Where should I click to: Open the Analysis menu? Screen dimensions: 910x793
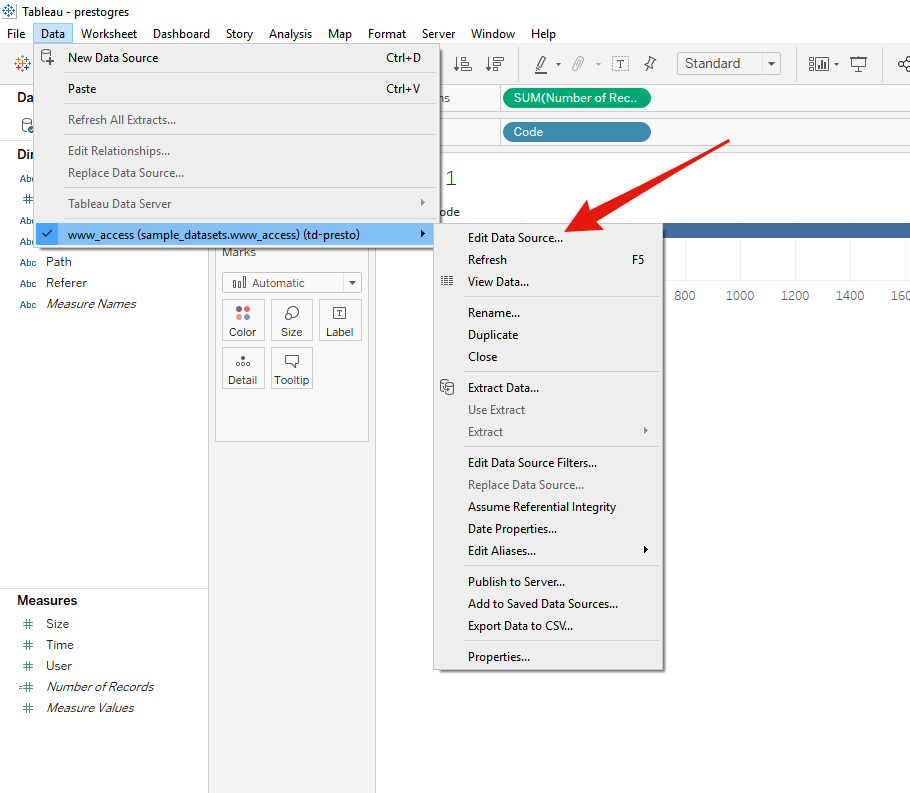click(x=290, y=34)
